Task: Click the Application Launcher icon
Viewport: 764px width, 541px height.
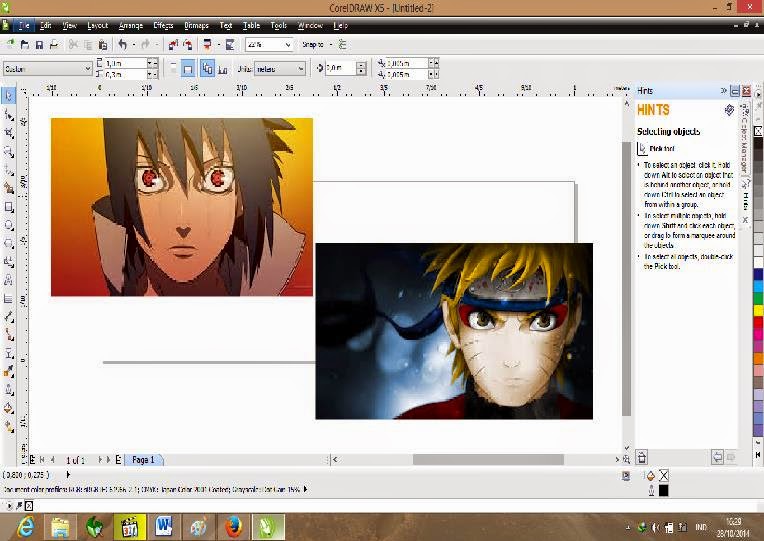Action: coord(208,45)
